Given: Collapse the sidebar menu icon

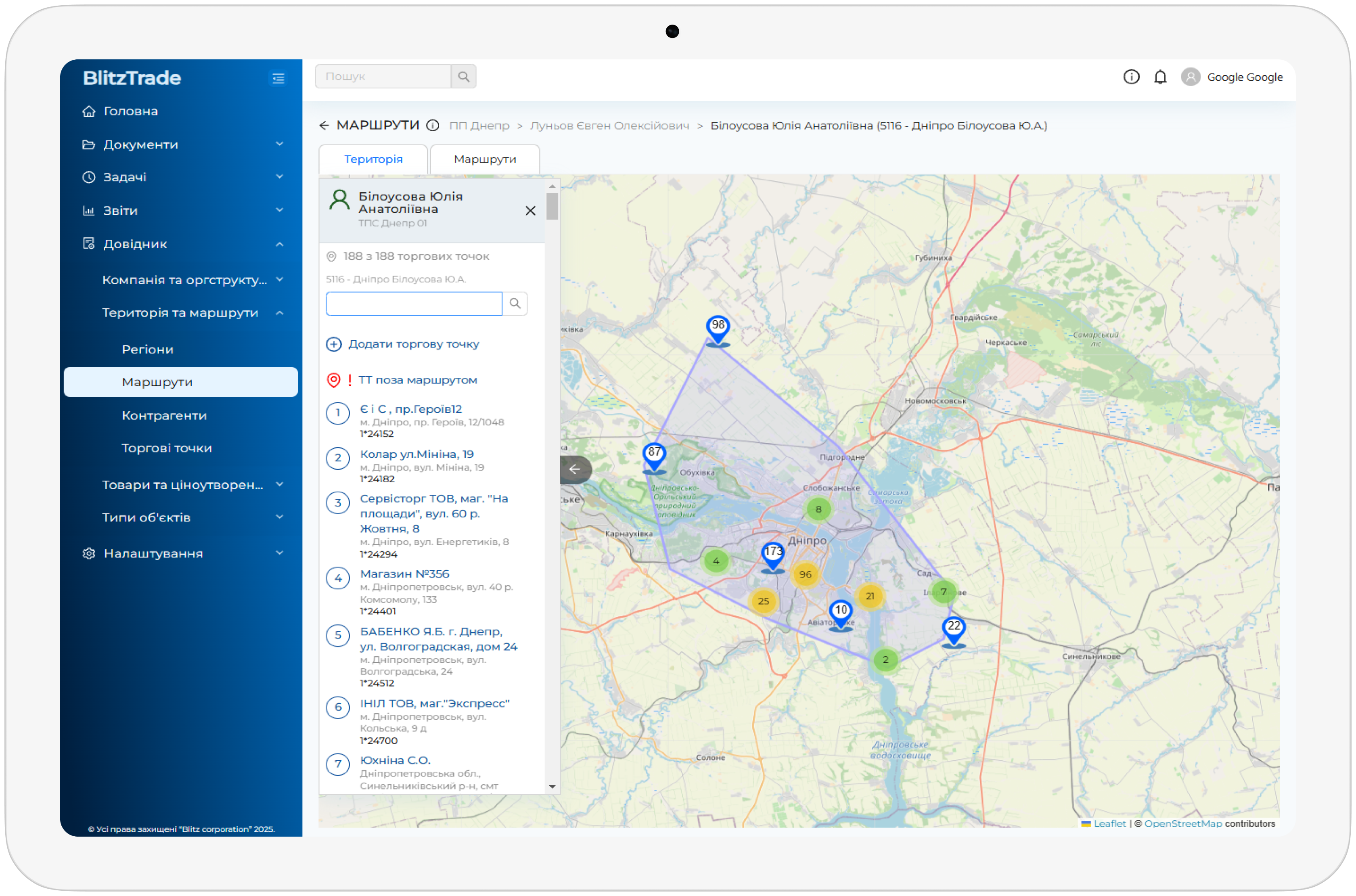Looking at the screenshot, I should pyautogui.click(x=278, y=78).
